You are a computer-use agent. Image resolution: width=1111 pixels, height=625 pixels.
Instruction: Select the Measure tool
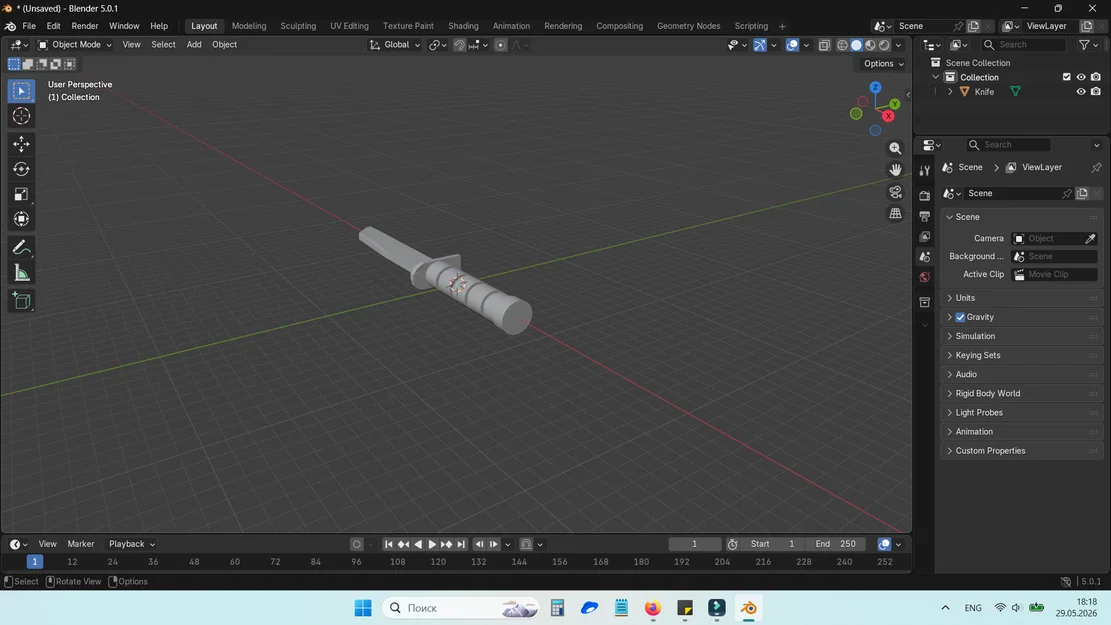pyautogui.click(x=21, y=274)
